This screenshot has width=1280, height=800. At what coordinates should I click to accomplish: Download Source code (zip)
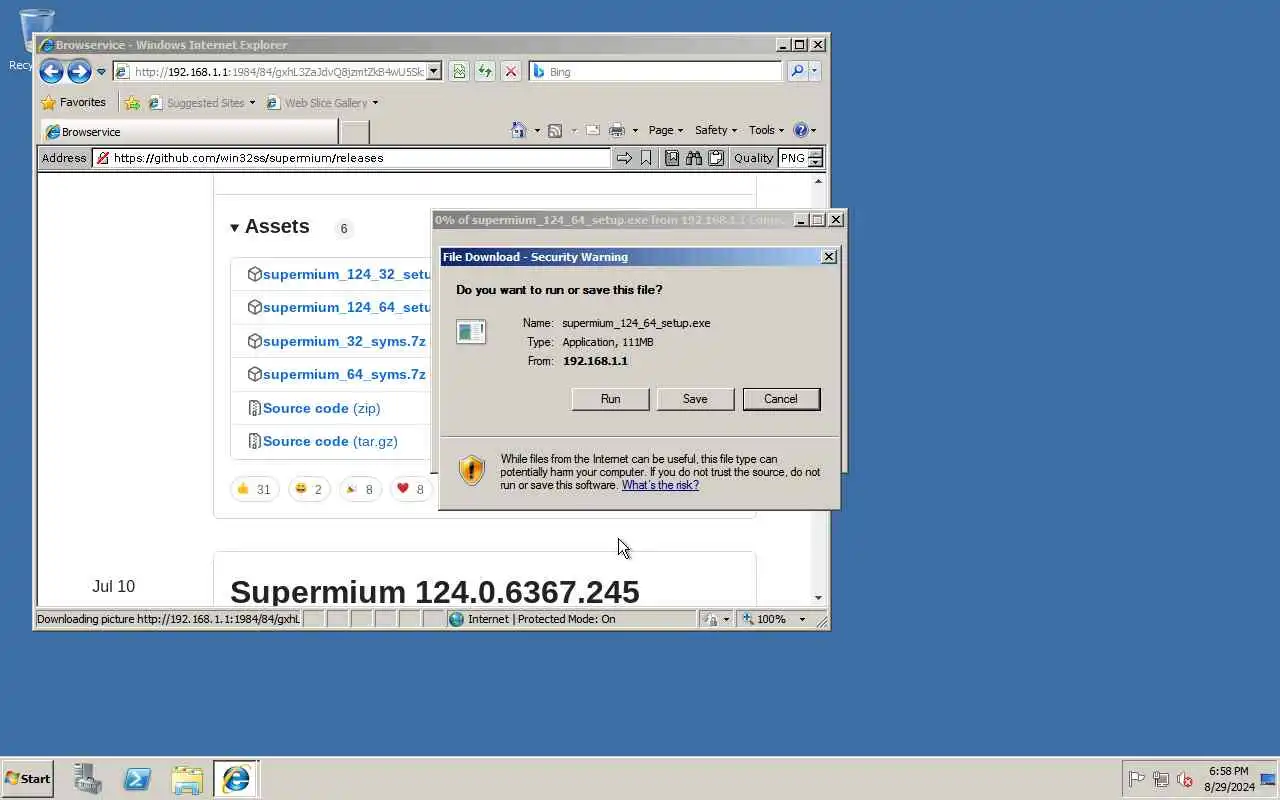point(321,408)
